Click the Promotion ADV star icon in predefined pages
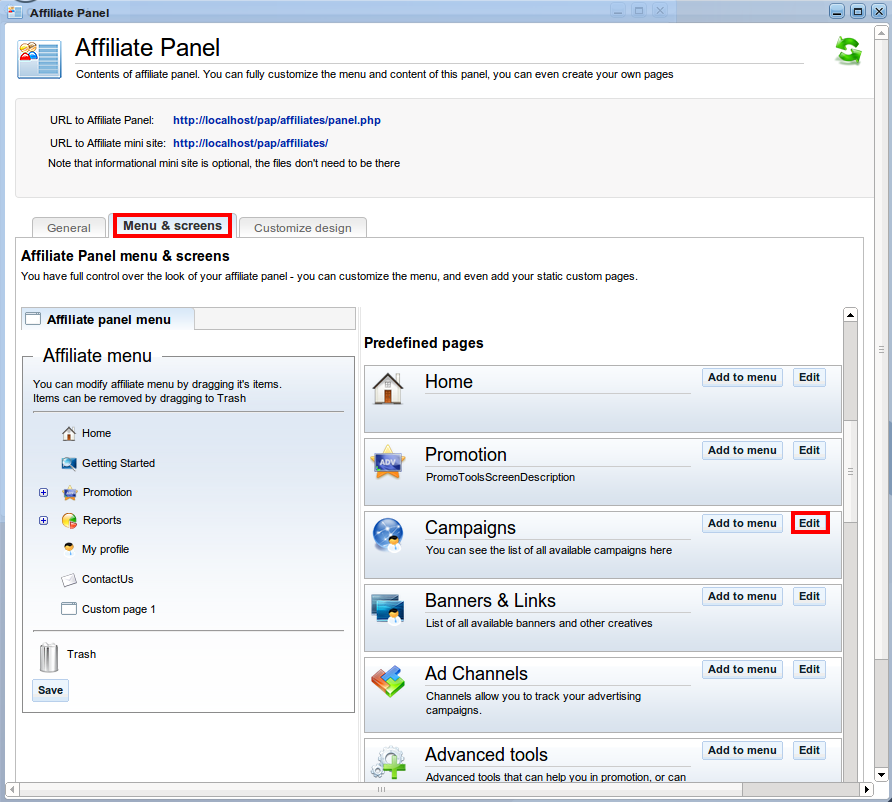Screen dimensions: 892x802 pos(388,462)
